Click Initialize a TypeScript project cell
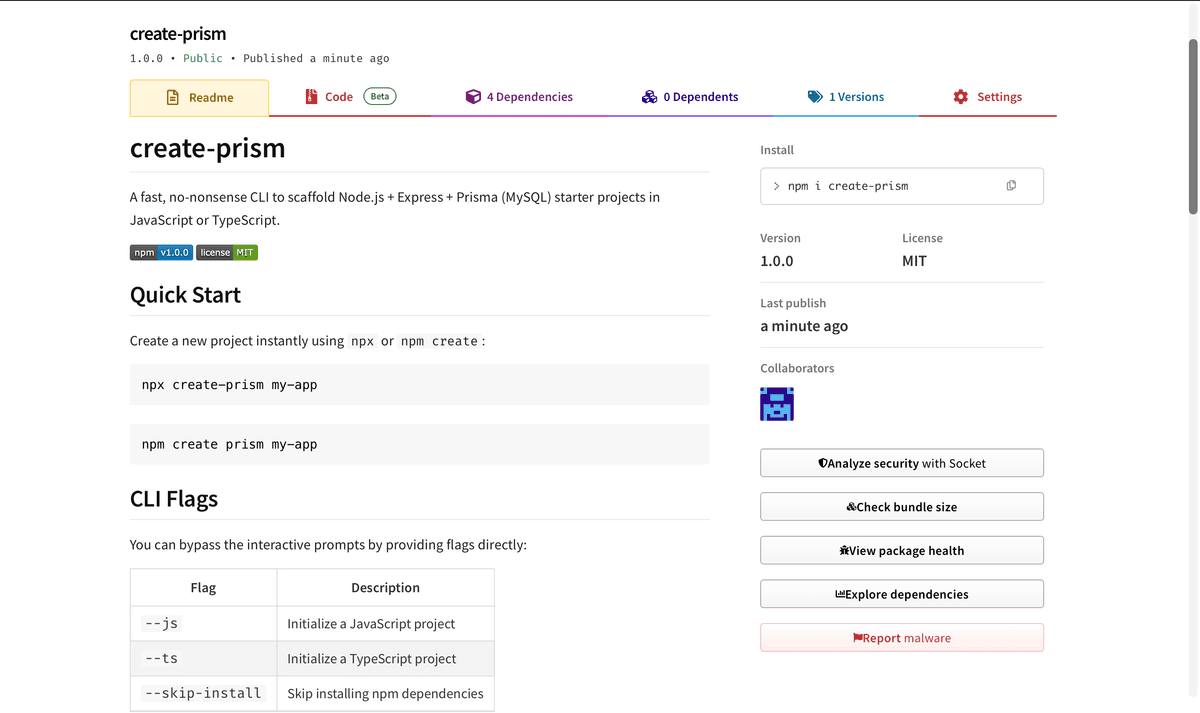 [386, 658]
